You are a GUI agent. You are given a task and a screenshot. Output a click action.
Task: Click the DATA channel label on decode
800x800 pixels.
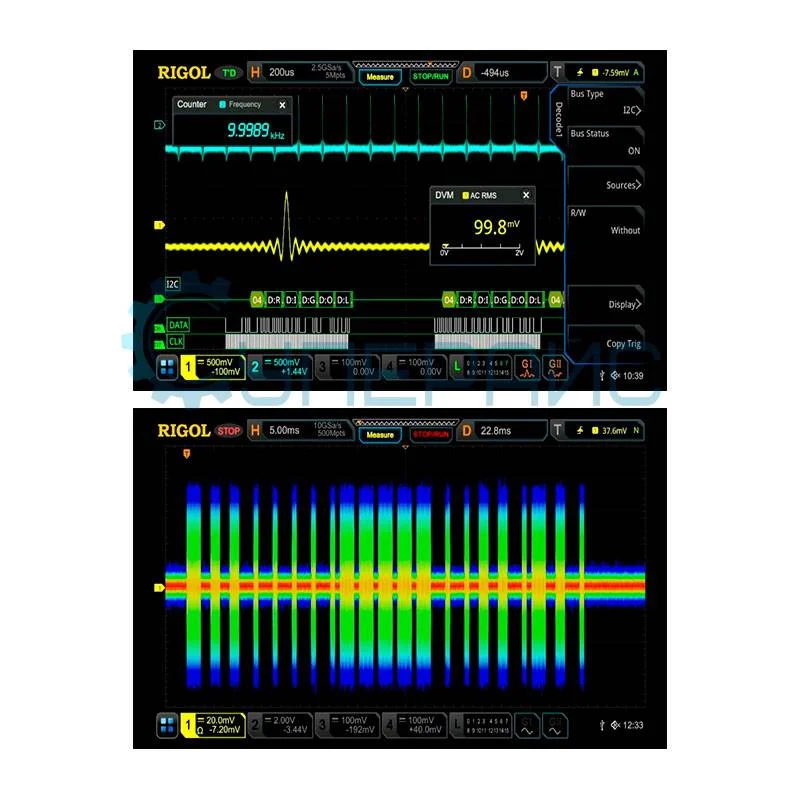point(177,325)
